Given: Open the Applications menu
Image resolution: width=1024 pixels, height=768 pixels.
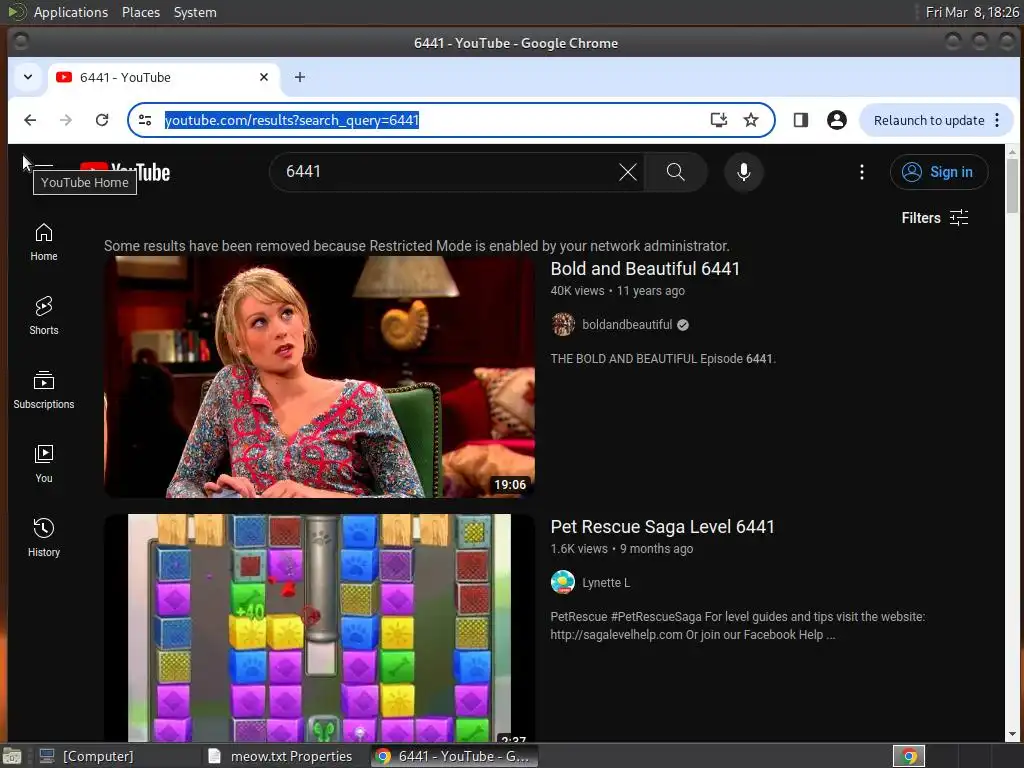Looking at the screenshot, I should (71, 12).
